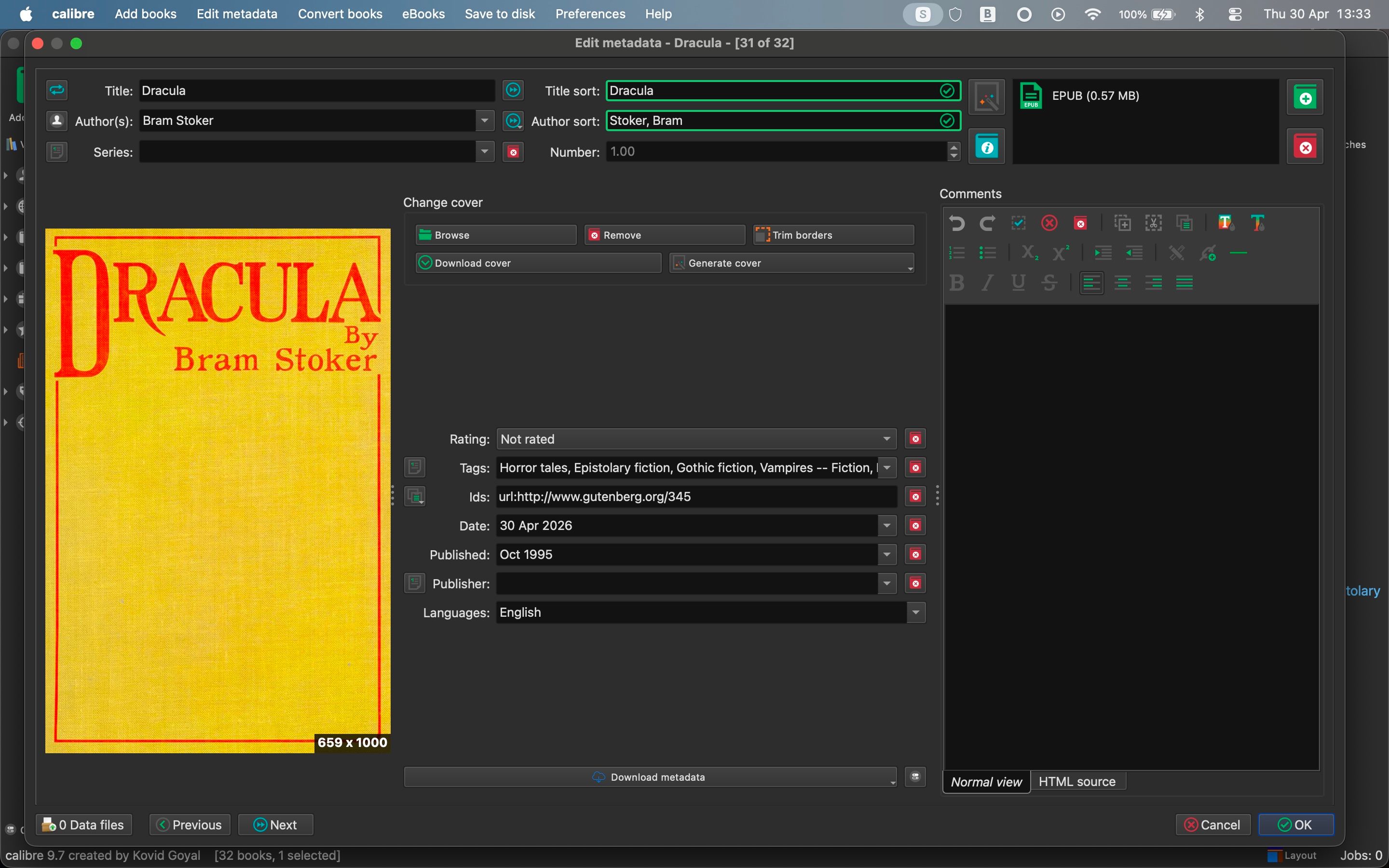Image resolution: width=1389 pixels, height=868 pixels.
Task: Open the Convert books menu
Action: click(340, 14)
